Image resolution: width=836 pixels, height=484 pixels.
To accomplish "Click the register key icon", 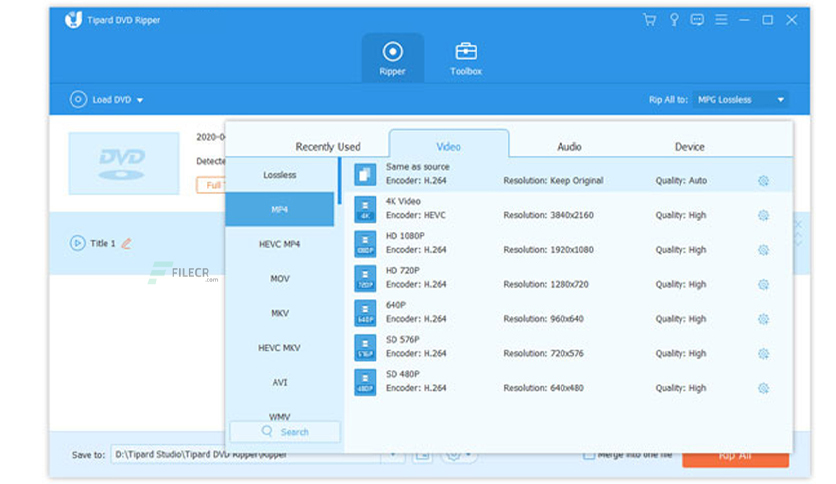I will tap(674, 20).
